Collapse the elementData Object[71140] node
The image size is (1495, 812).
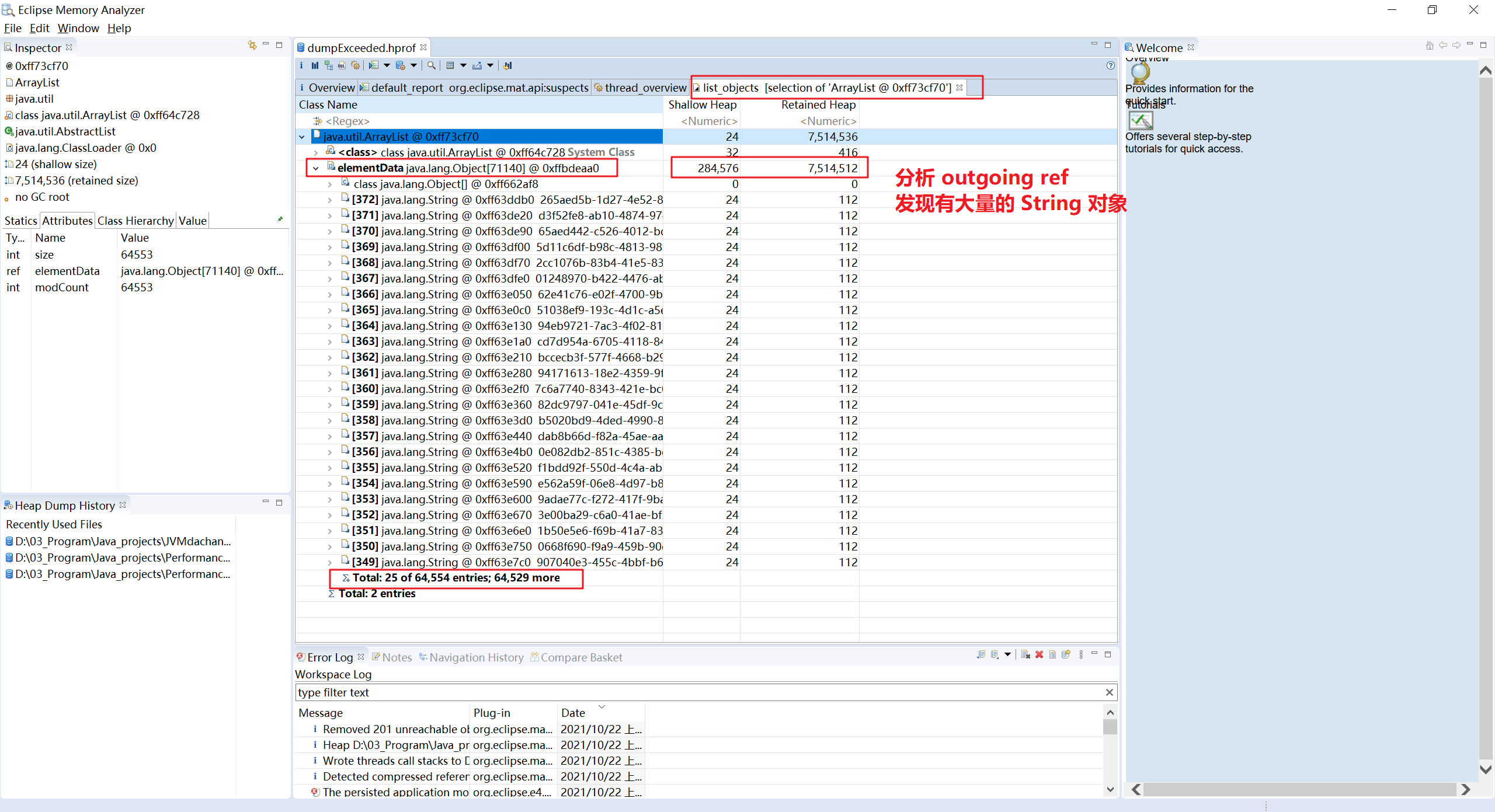(x=316, y=169)
